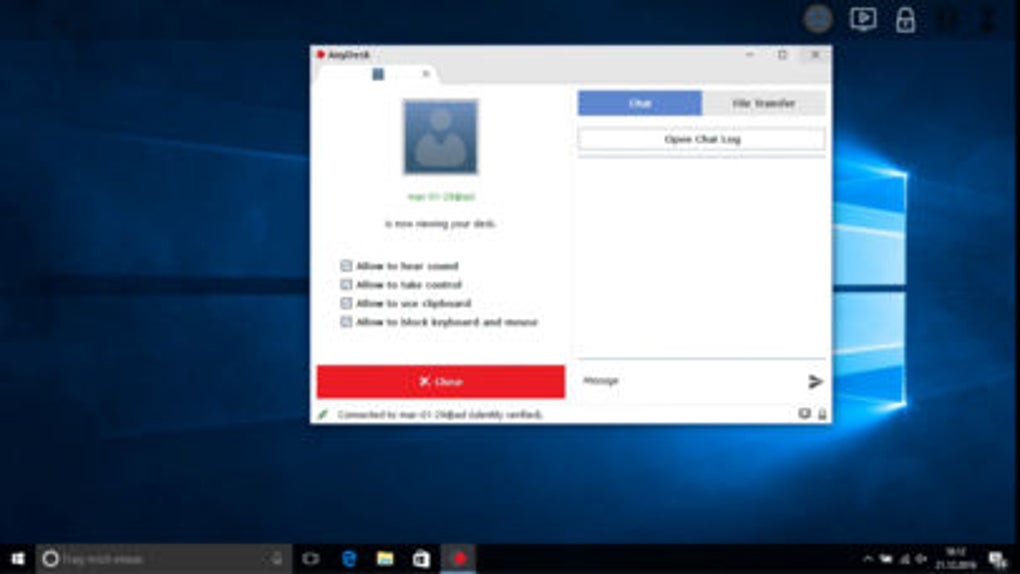Click the AnyDesk taskbar icon
The width and height of the screenshot is (1020, 574).
tap(460, 559)
